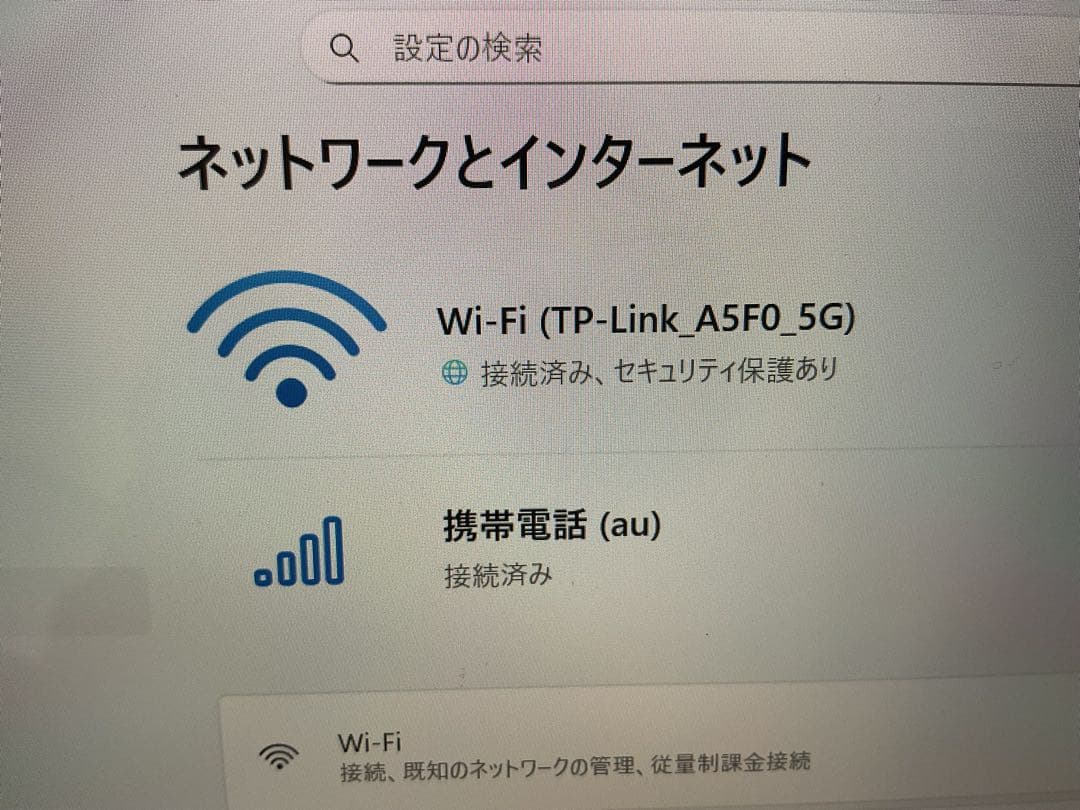Click the magnifier icon in the search bar
This screenshot has height=810, width=1080.
coord(344,48)
